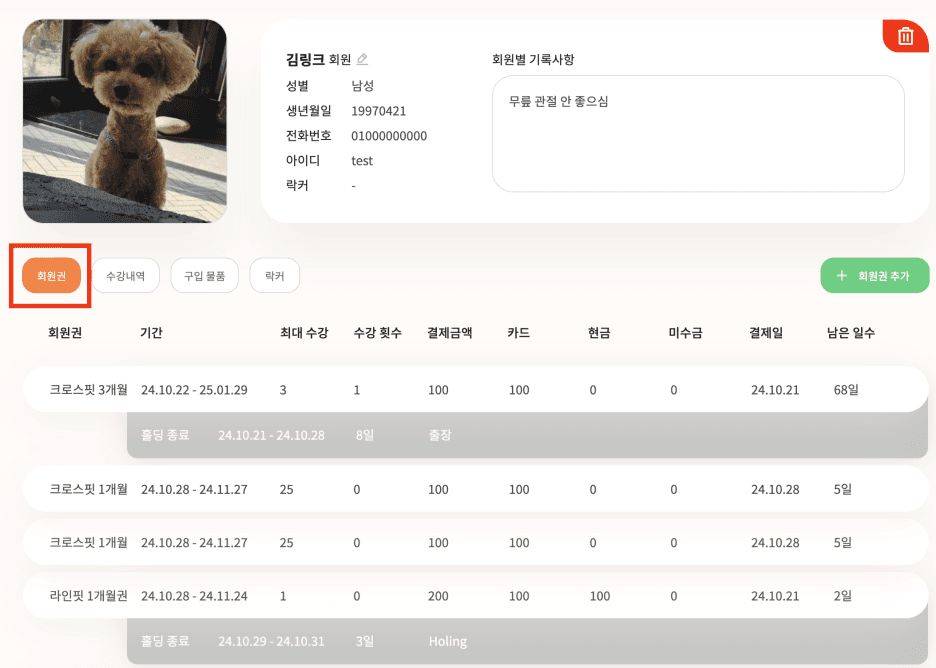Viewport: 936px width, 668px height.
Task: Click the 기간 column header
Action: [151, 333]
